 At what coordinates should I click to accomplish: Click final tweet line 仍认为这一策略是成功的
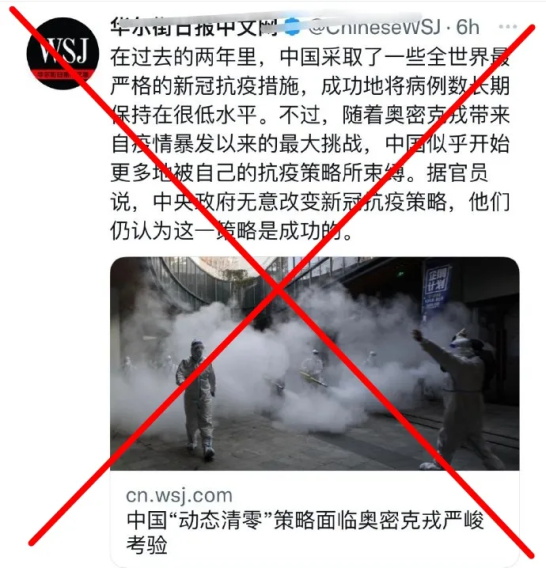pyautogui.click(x=231, y=231)
